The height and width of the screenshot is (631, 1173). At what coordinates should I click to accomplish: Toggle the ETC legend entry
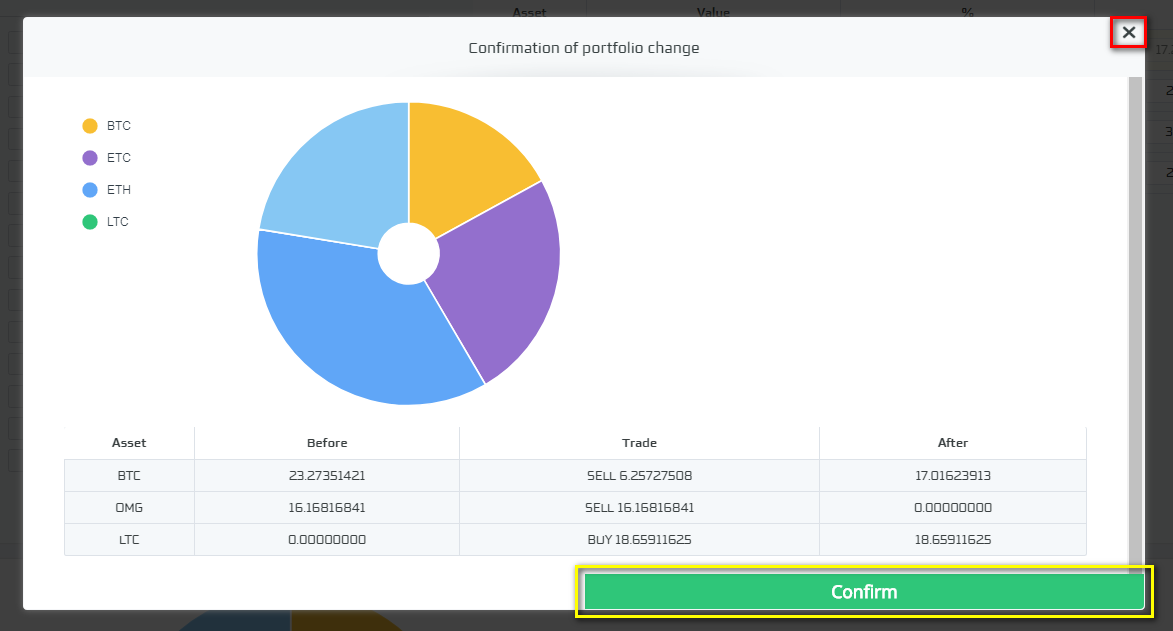[x=106, y=158]
